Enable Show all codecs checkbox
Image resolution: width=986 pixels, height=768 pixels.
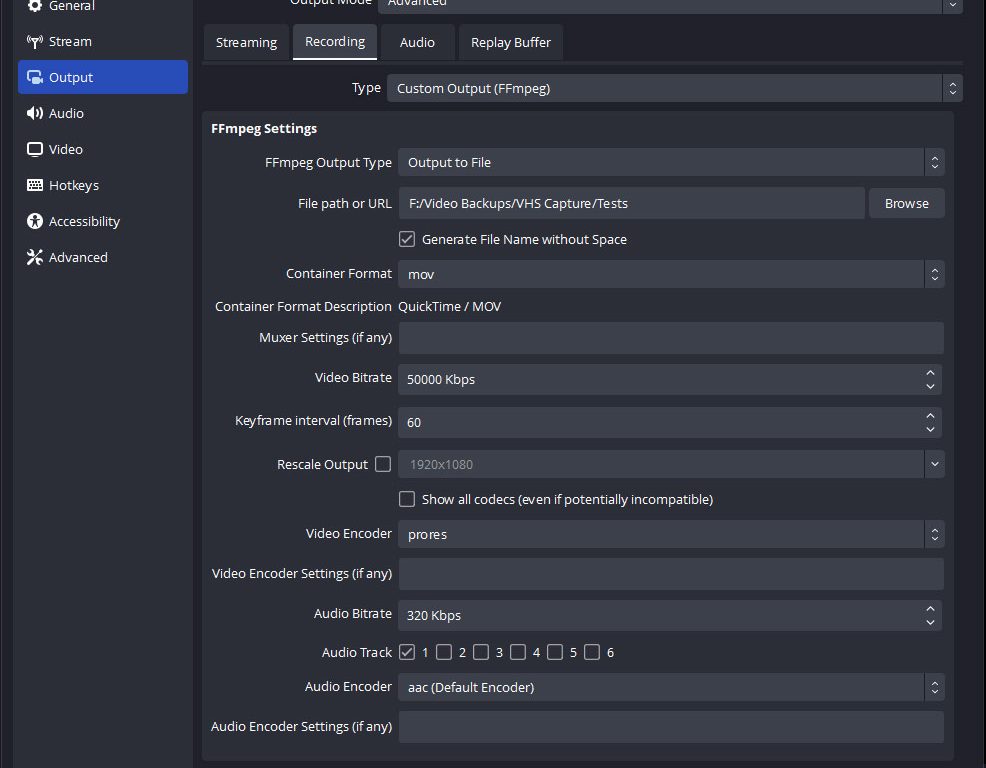coord(407,499)
